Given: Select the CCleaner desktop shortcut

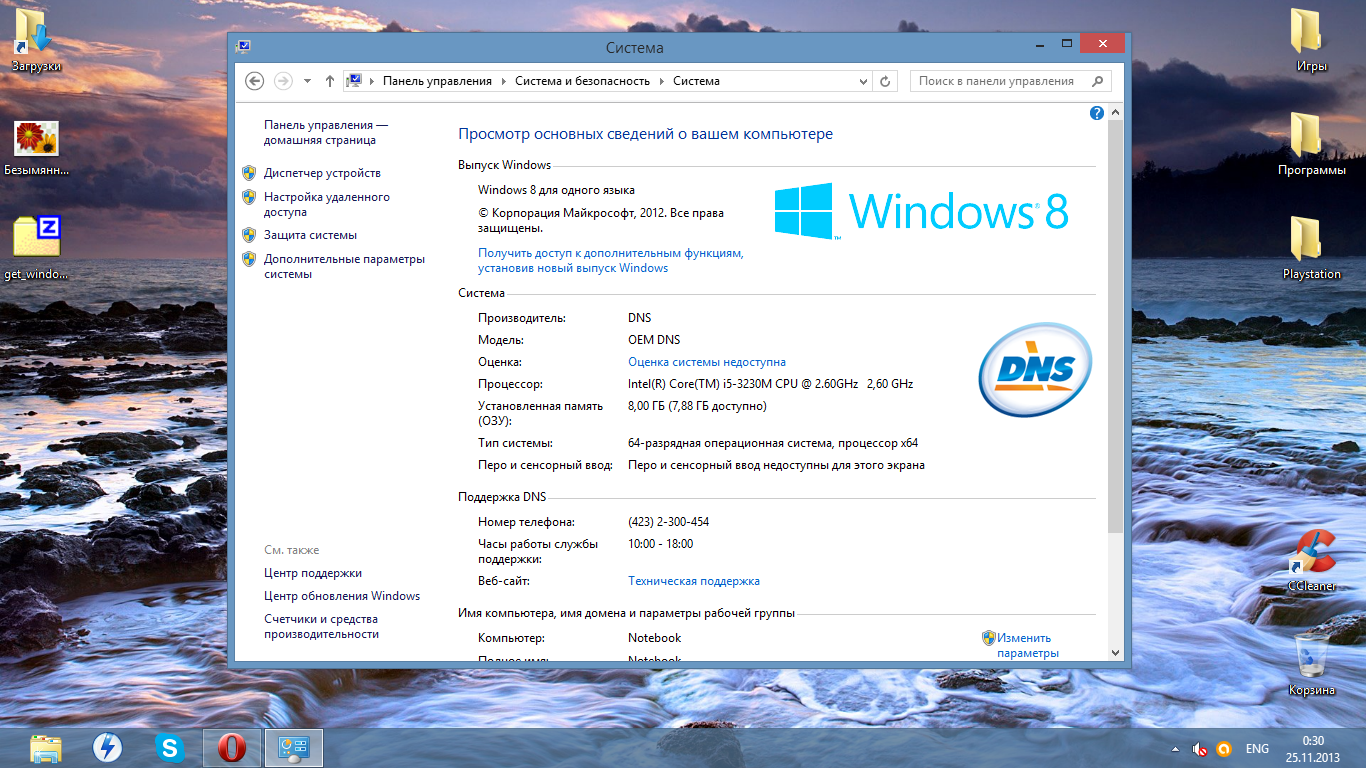Looking at the screenshot, I should tap(1311, 560).
